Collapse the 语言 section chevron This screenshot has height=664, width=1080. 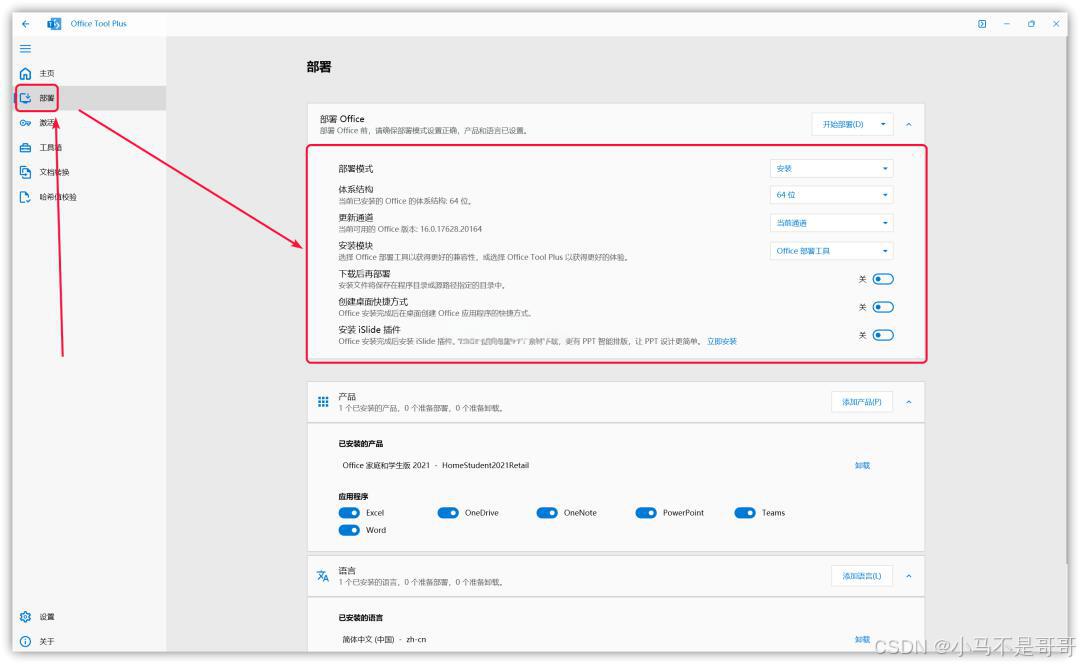[908, 576]
